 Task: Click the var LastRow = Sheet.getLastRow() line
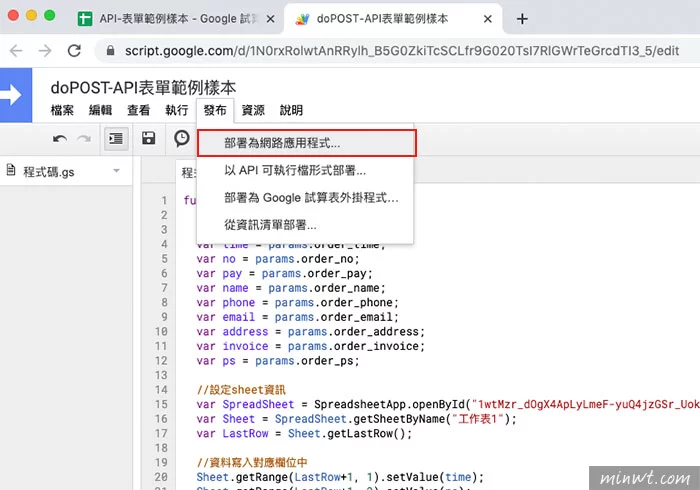pyautogui.click(x=304, y=434)
